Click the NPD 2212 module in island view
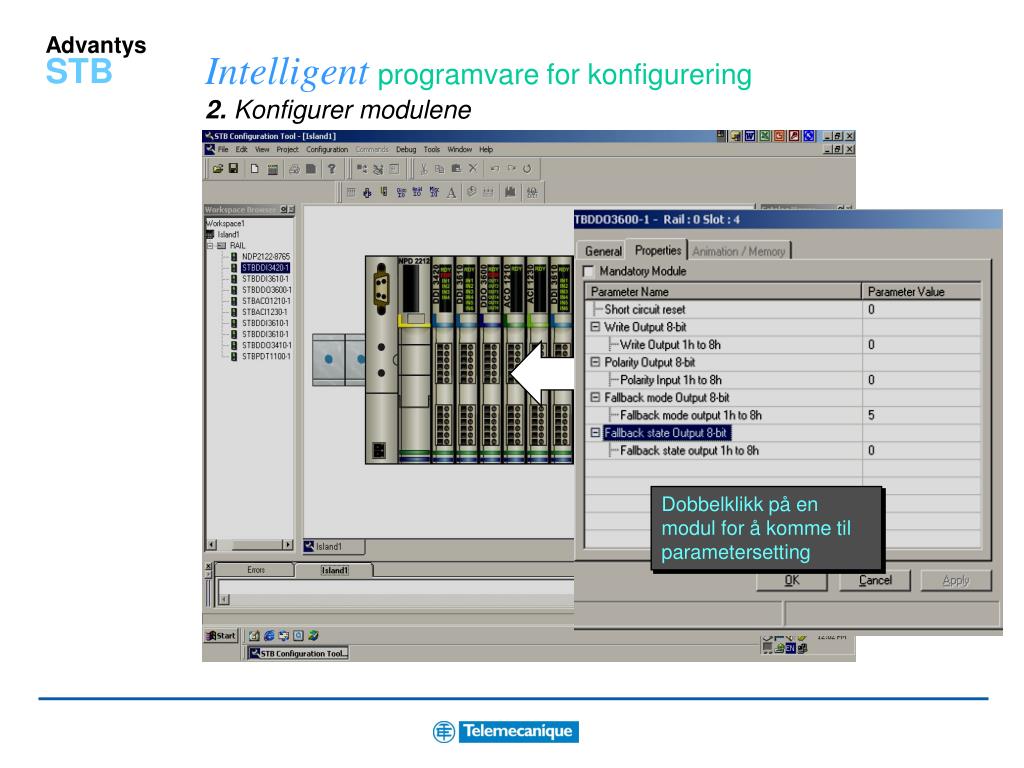The image size is (1024, 768). tap(414, 359)
